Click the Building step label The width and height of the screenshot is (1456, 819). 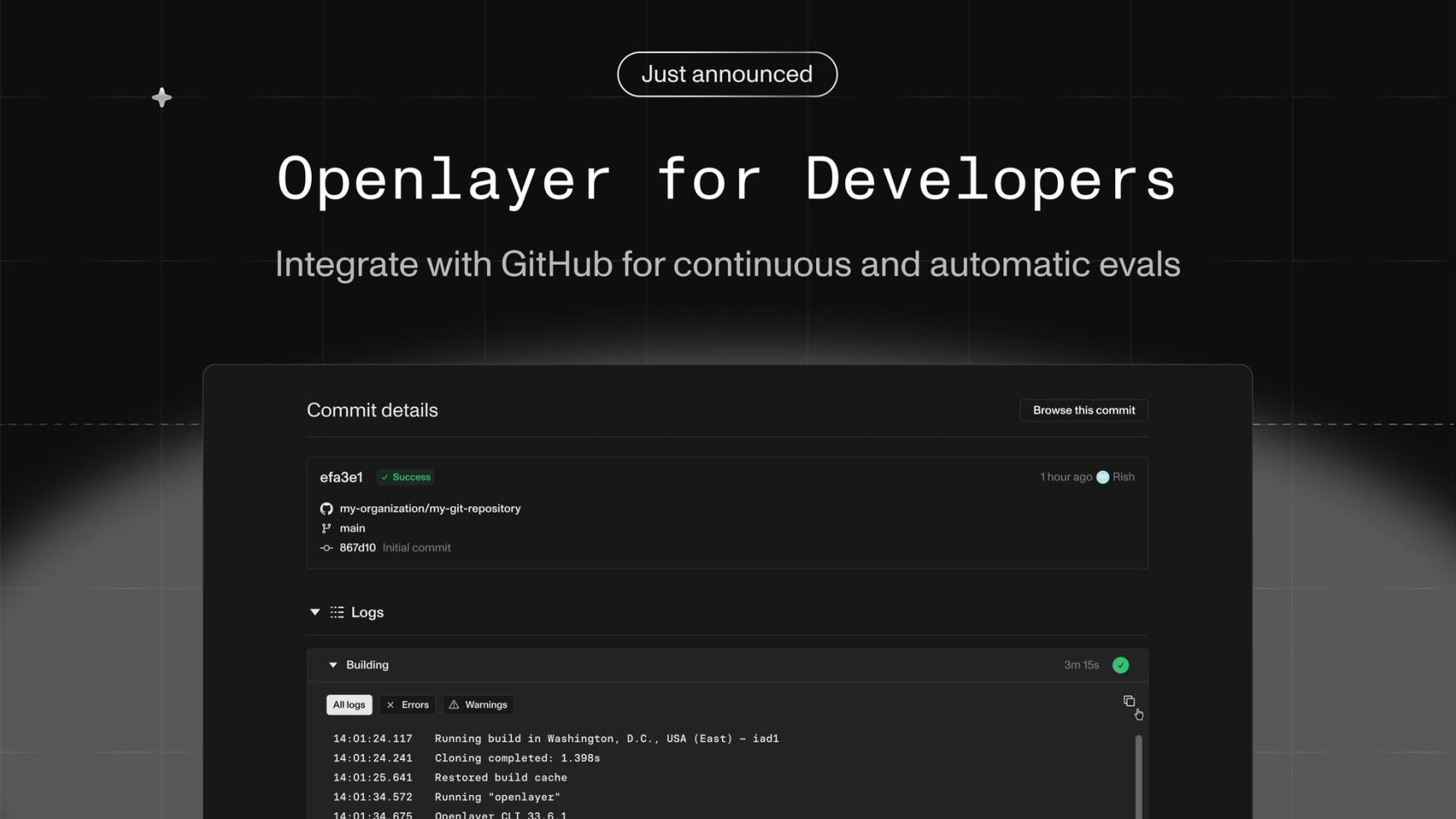(367, 665)
